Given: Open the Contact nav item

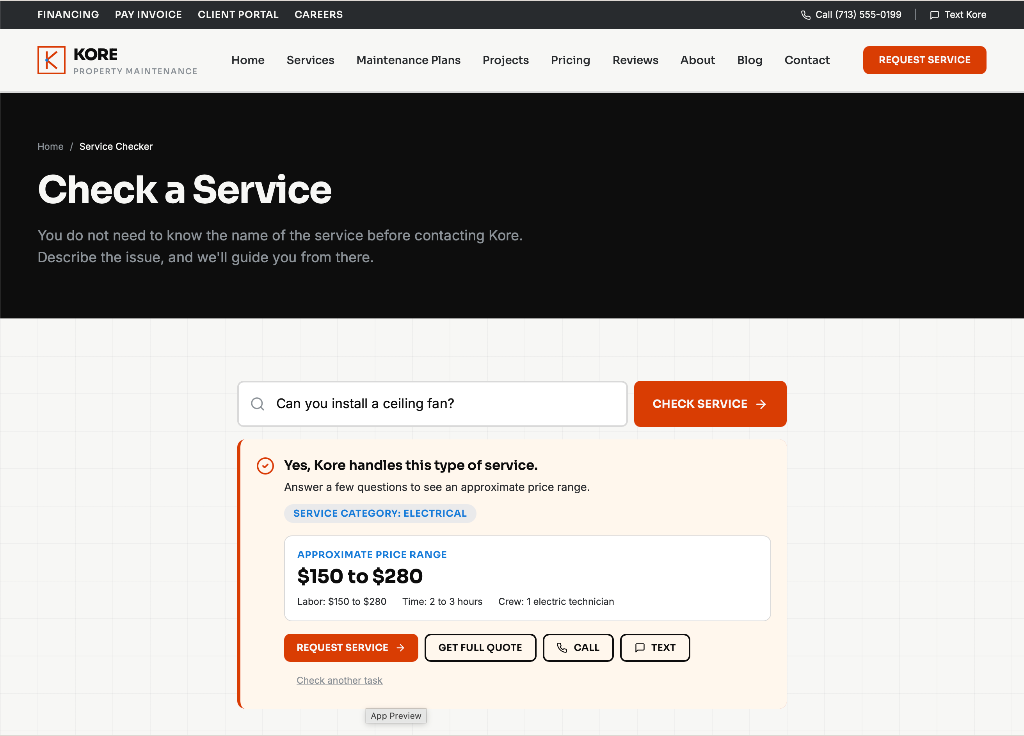Looking at the screenshot, I should pyautogui.click(x=807, y=60).
